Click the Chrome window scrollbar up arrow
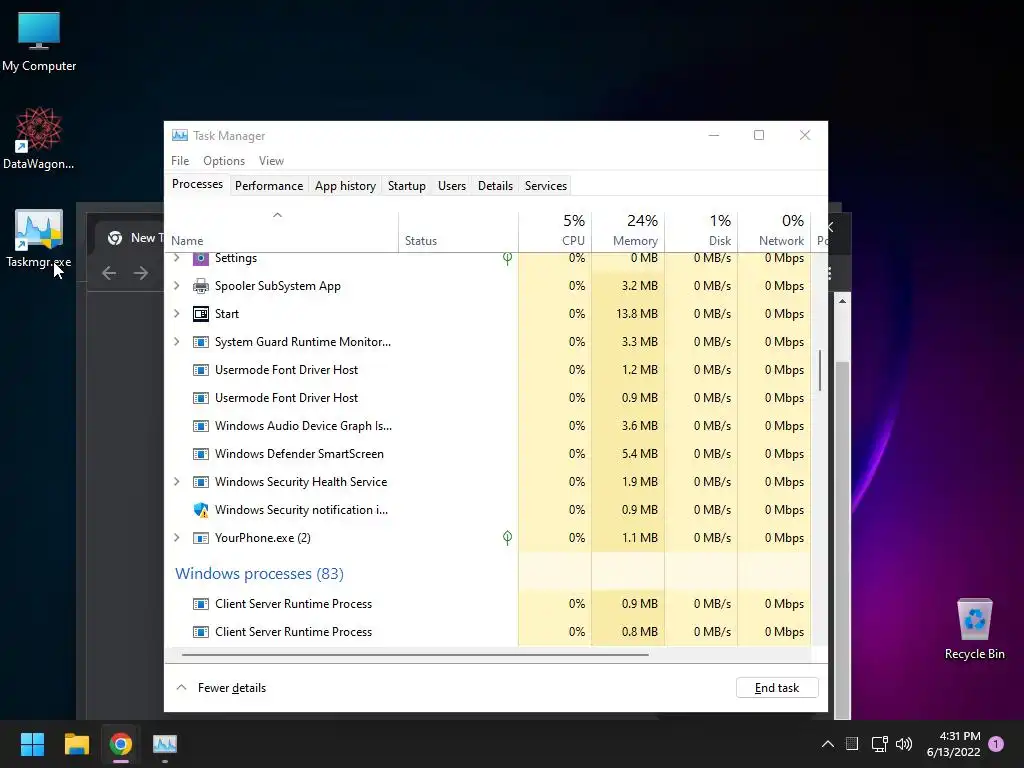The image size is (1024, 768). click(x=842, y=301)
